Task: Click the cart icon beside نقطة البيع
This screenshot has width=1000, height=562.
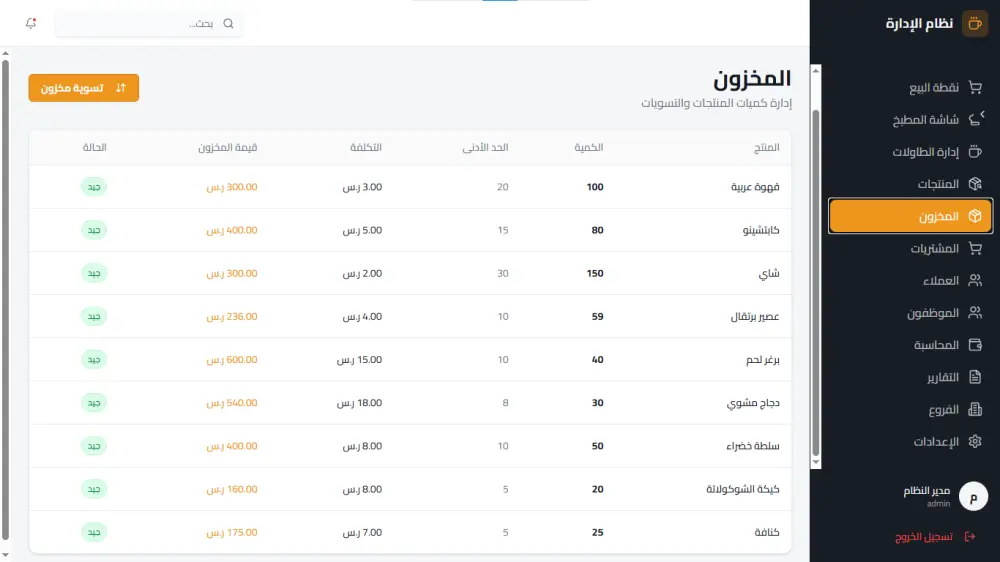Action: click(974, 87)
